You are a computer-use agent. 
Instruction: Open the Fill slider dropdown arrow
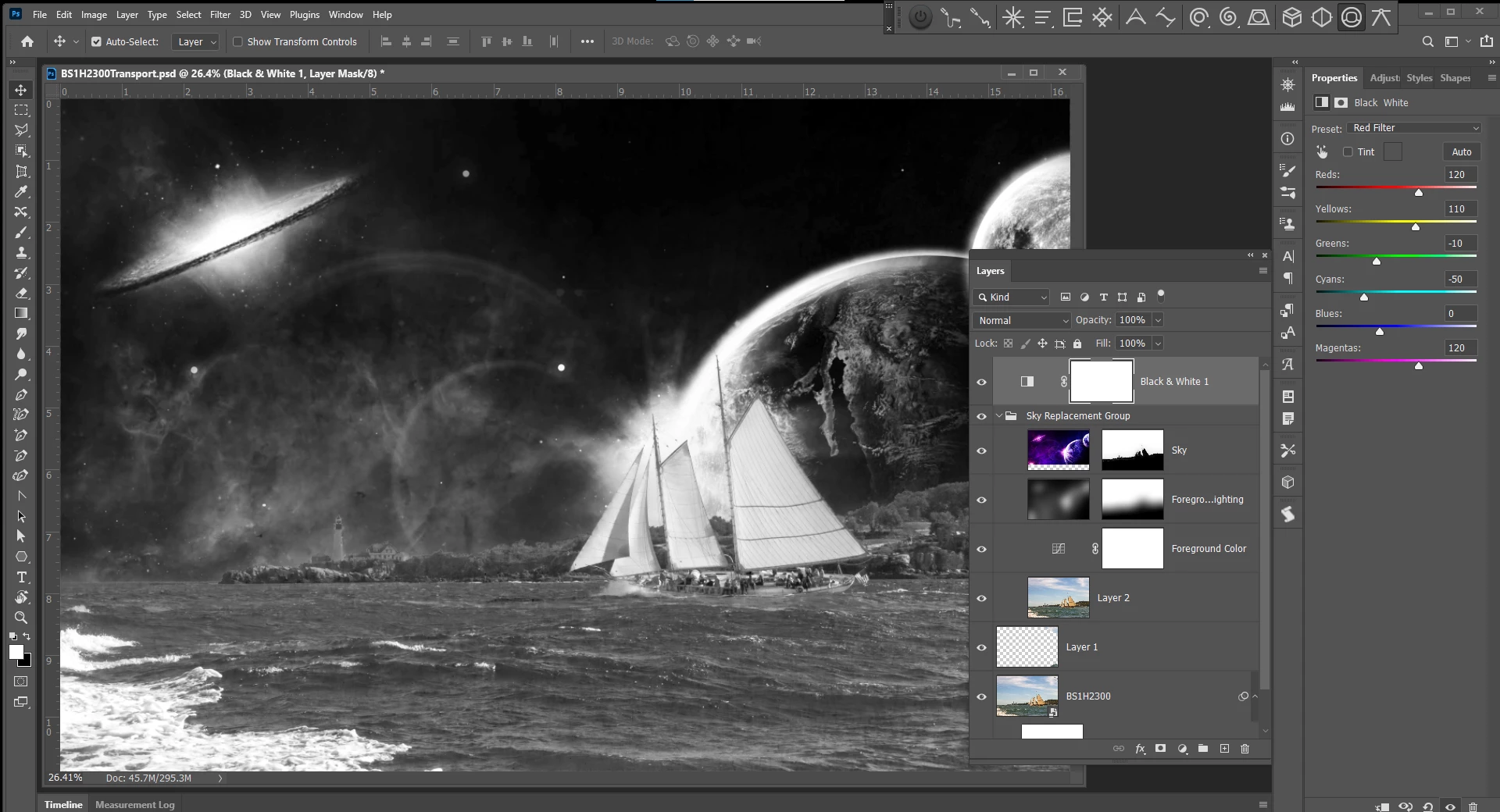(x=1158, y=344)
